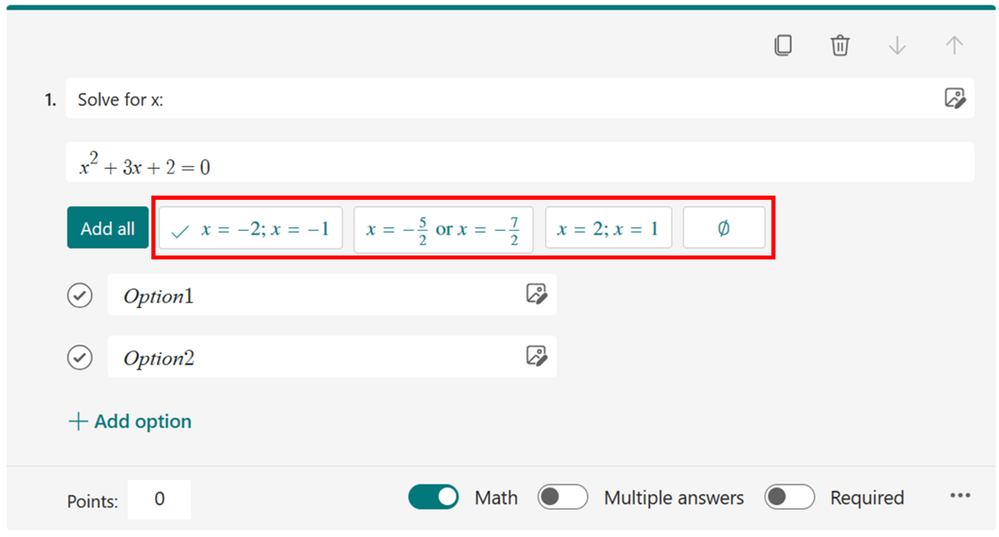Enable Multiple answers toggle
Screen dimensions: 999x537
(x=562, y=497)
